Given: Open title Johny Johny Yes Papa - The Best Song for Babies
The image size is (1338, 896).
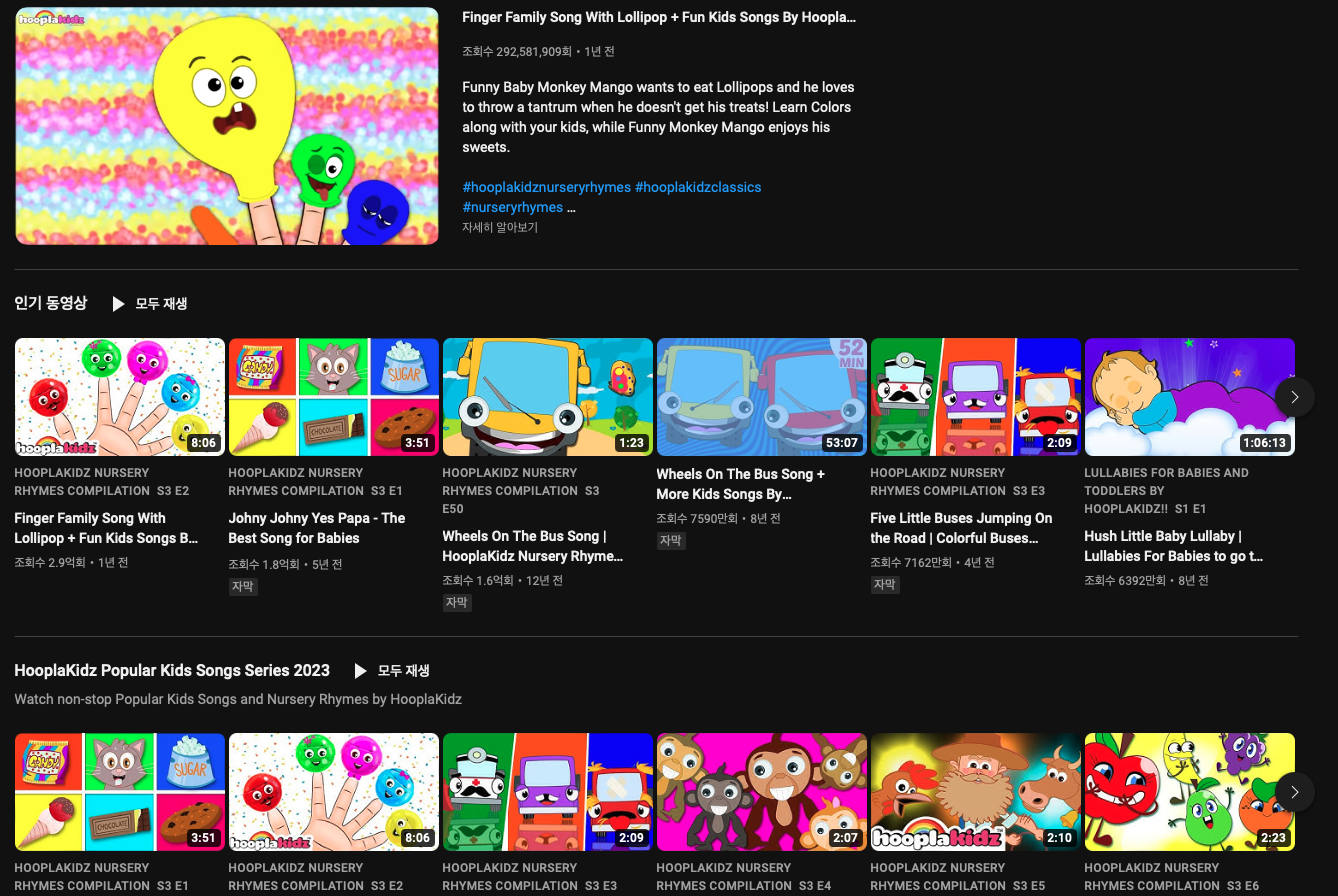Looking at the screenshot, I should click(317, 528).
